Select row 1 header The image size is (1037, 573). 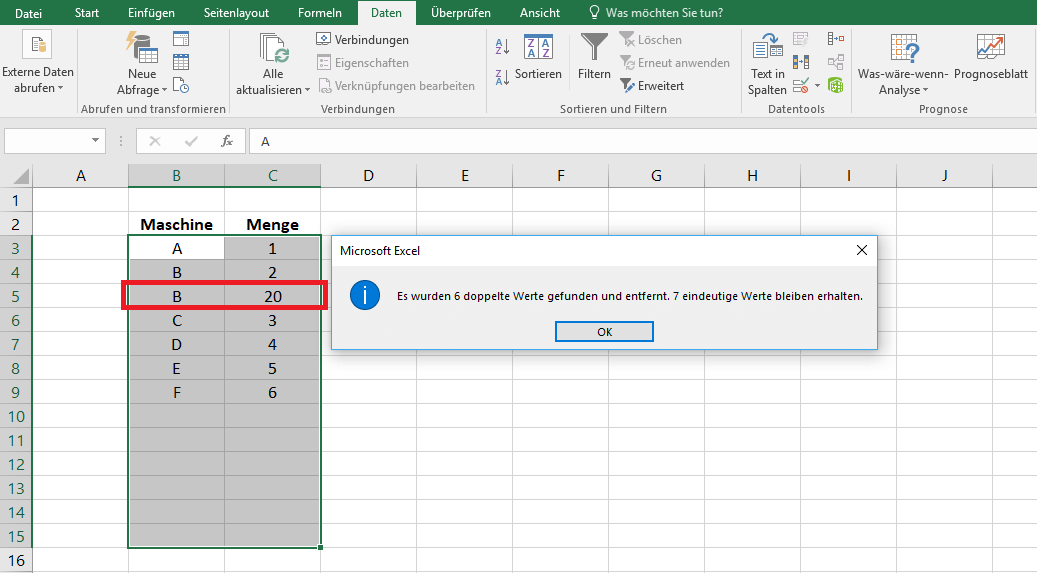click(x=16, y=200)
